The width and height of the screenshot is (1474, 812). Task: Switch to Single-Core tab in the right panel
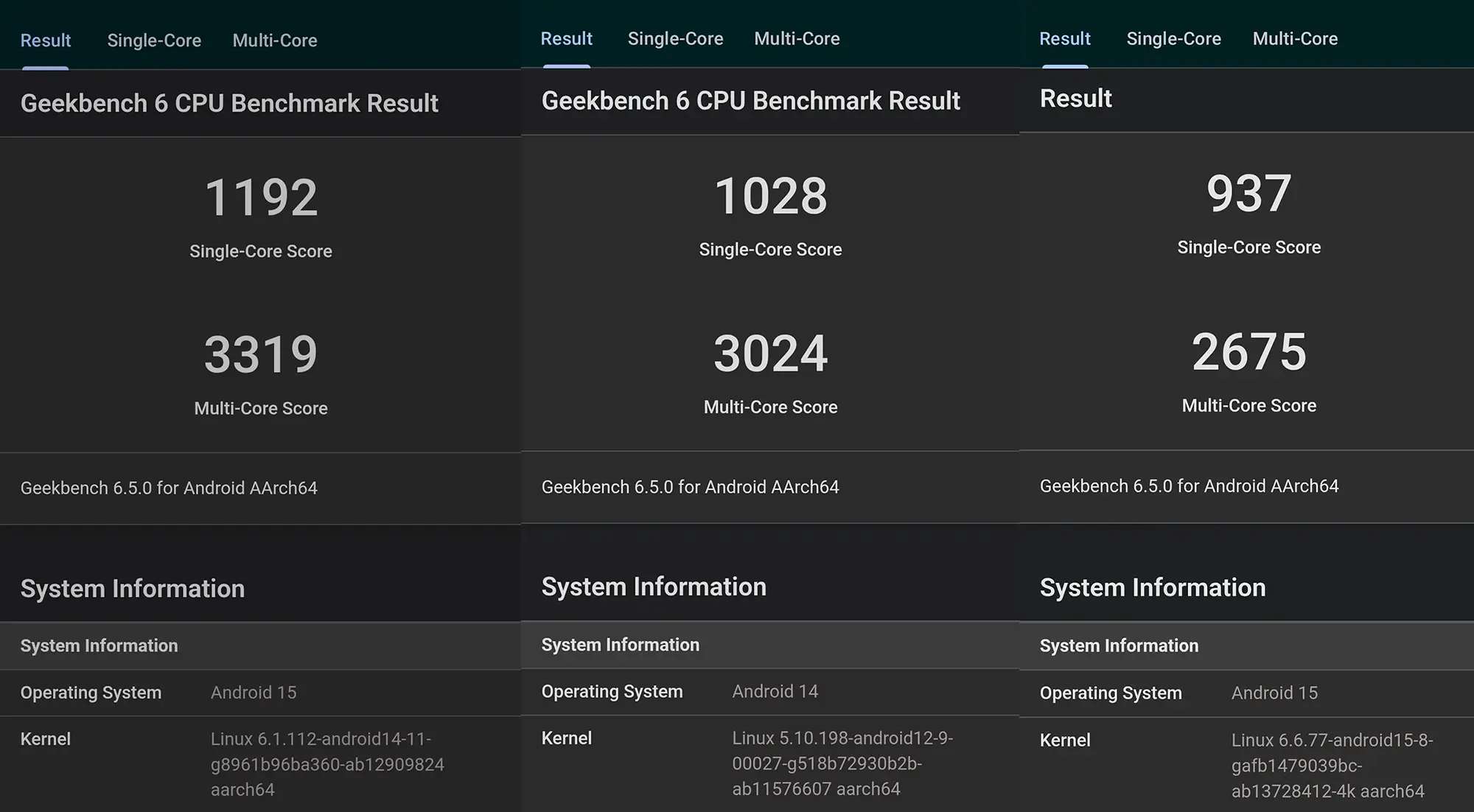click(x=1173, y=38)
